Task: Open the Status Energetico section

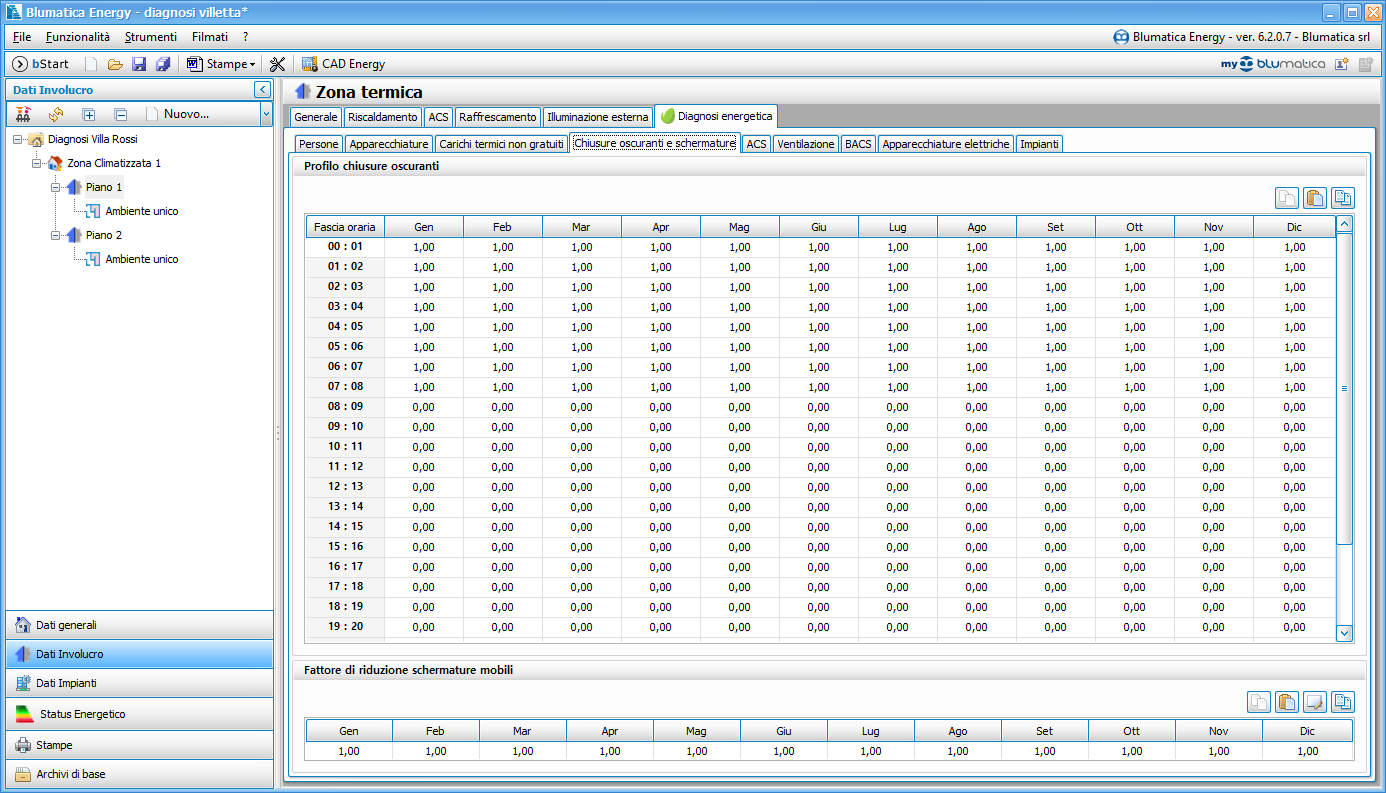Action: (137, 714)
